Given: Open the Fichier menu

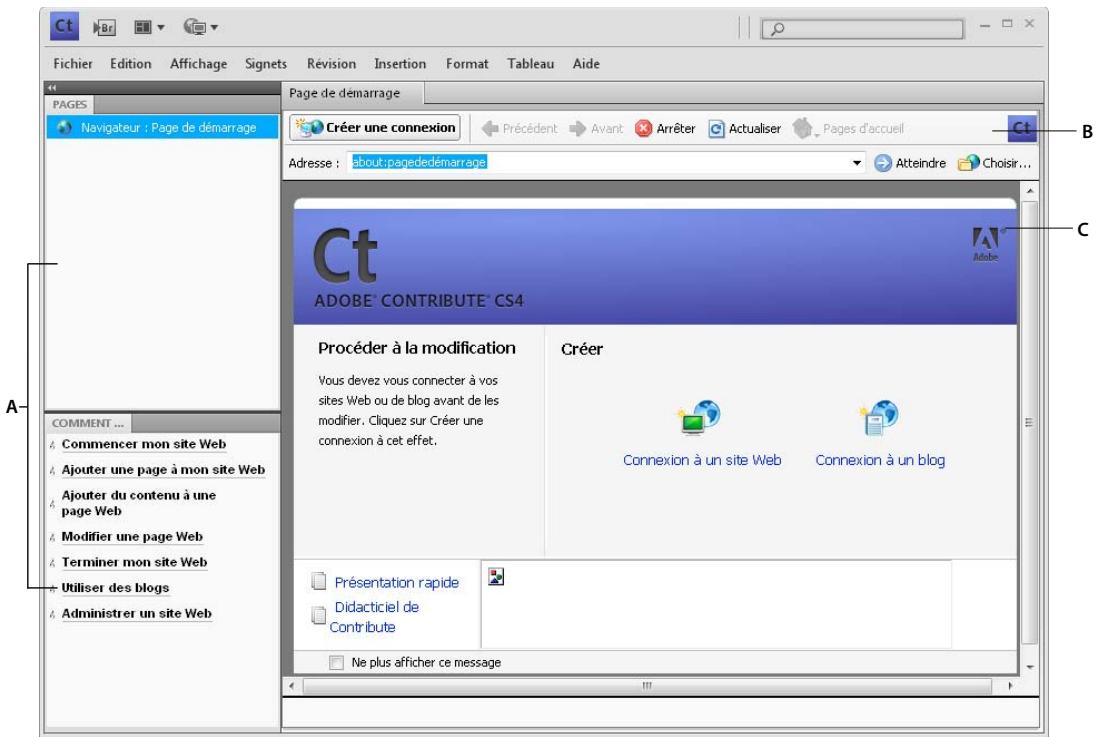Looking at the screenshot, I should (x=73, y=64).
